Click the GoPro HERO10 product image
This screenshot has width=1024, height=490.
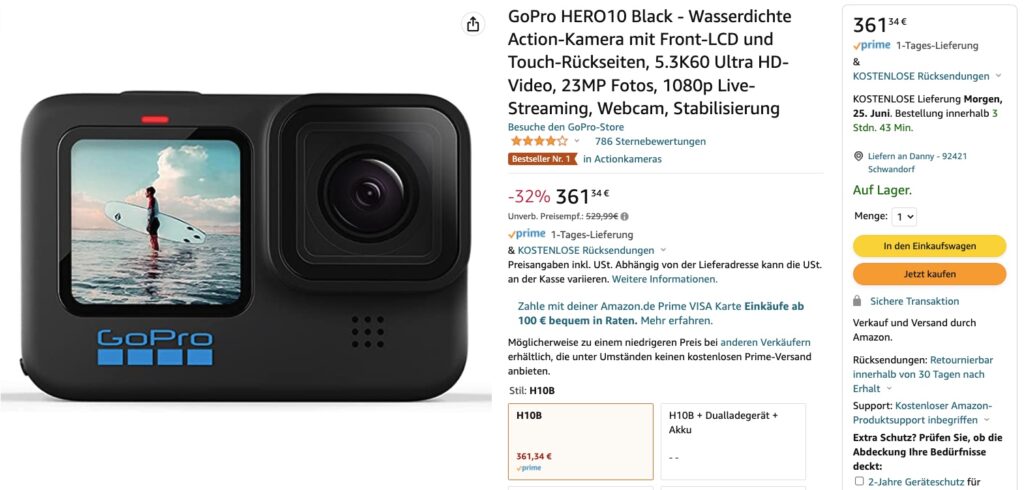point(246,245)
